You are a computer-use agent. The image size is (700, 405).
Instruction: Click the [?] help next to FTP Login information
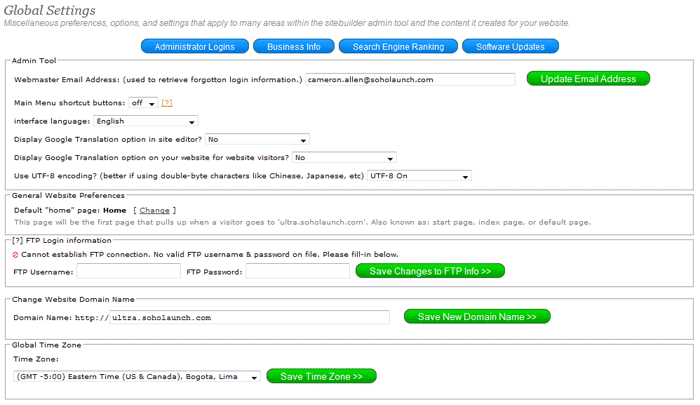pyautogui.click(x=17, y=240)
